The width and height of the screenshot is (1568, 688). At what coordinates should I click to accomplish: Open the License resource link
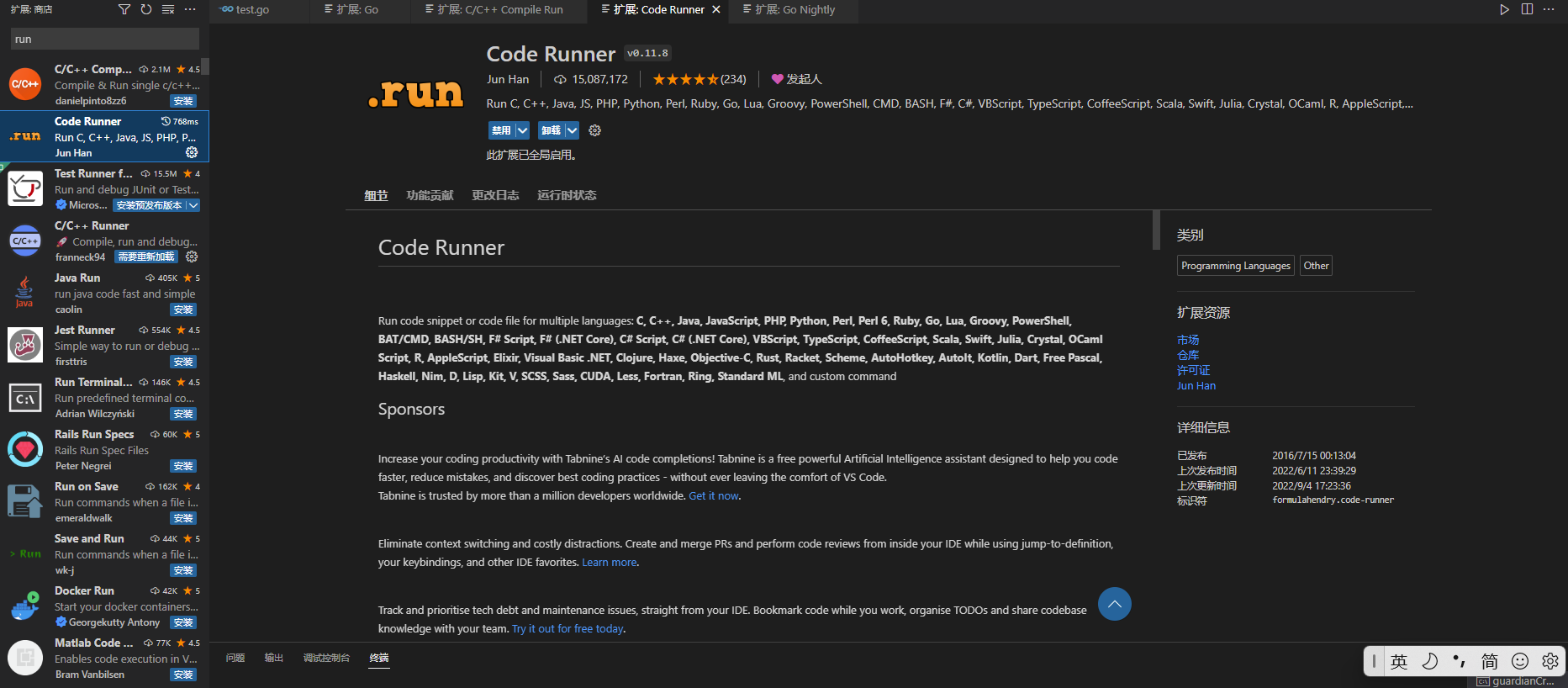(1194, 370)
